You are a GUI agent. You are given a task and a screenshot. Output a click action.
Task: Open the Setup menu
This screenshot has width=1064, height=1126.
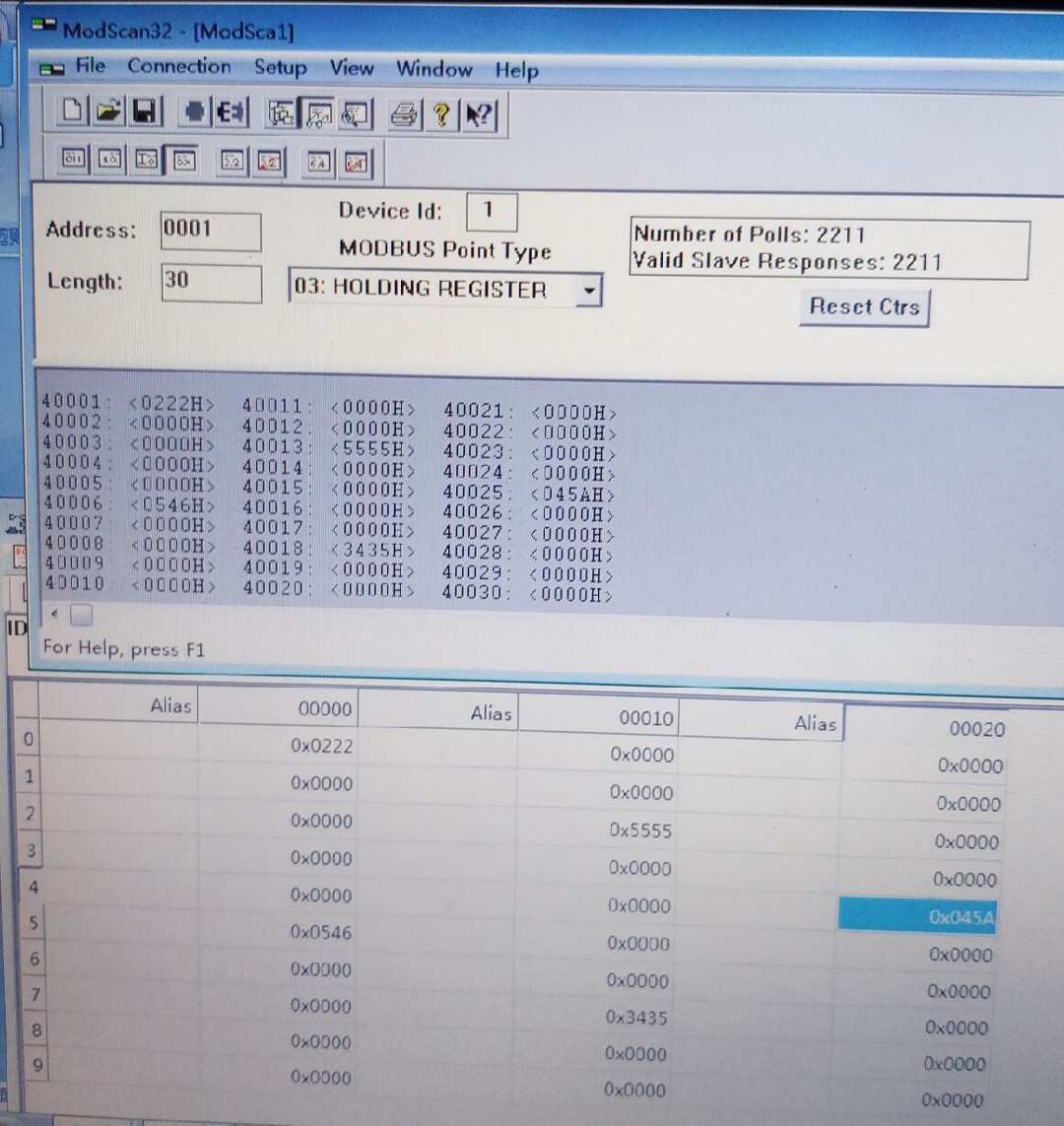coord(280,68)
